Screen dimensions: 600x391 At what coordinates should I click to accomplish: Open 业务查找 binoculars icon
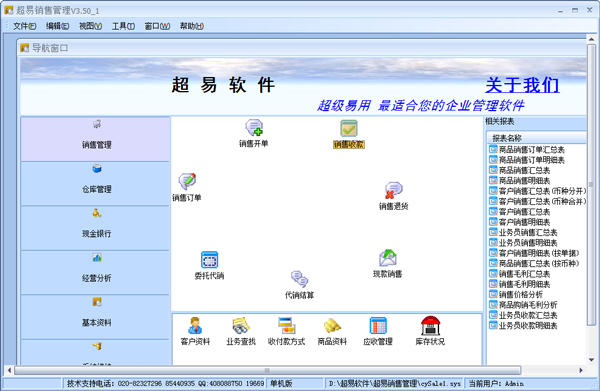point(241,331)
